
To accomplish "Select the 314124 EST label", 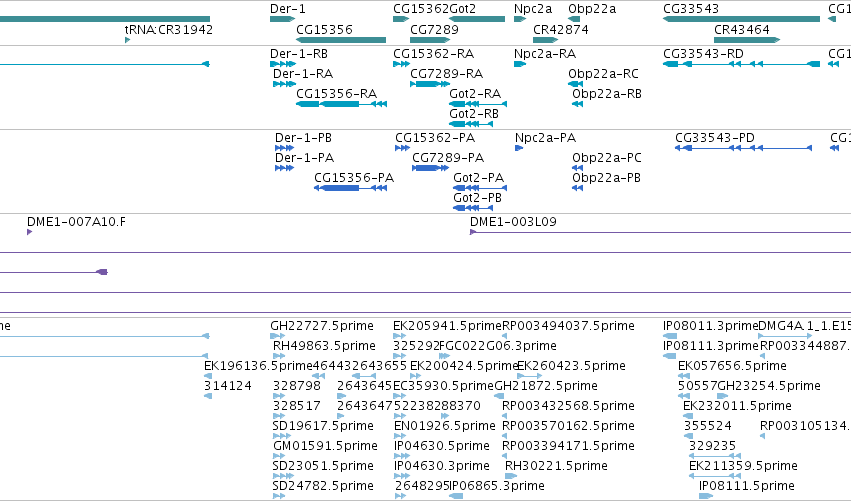I will pyautogui.click(x=228, y=386).
